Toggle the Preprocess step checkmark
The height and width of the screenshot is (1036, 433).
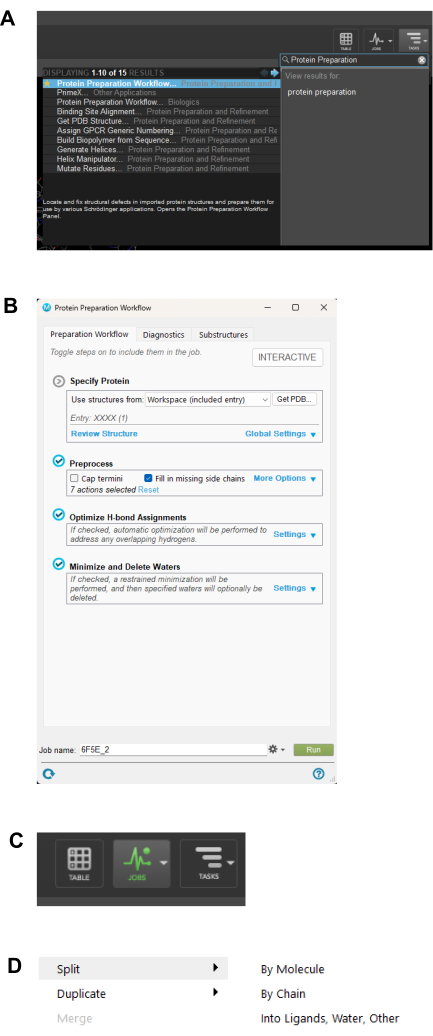[x=59, y=462]
